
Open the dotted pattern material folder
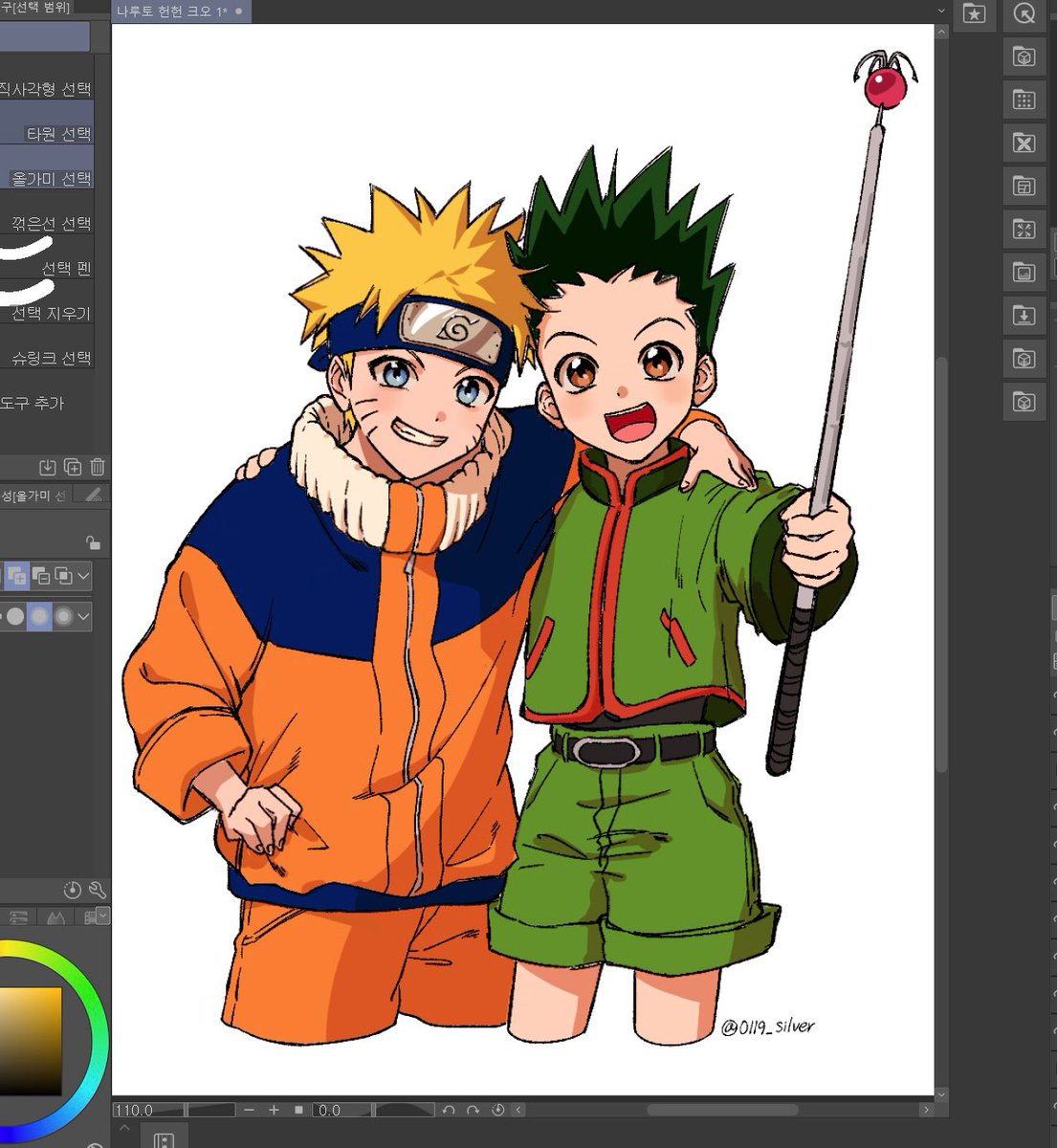pos(1024,100)
